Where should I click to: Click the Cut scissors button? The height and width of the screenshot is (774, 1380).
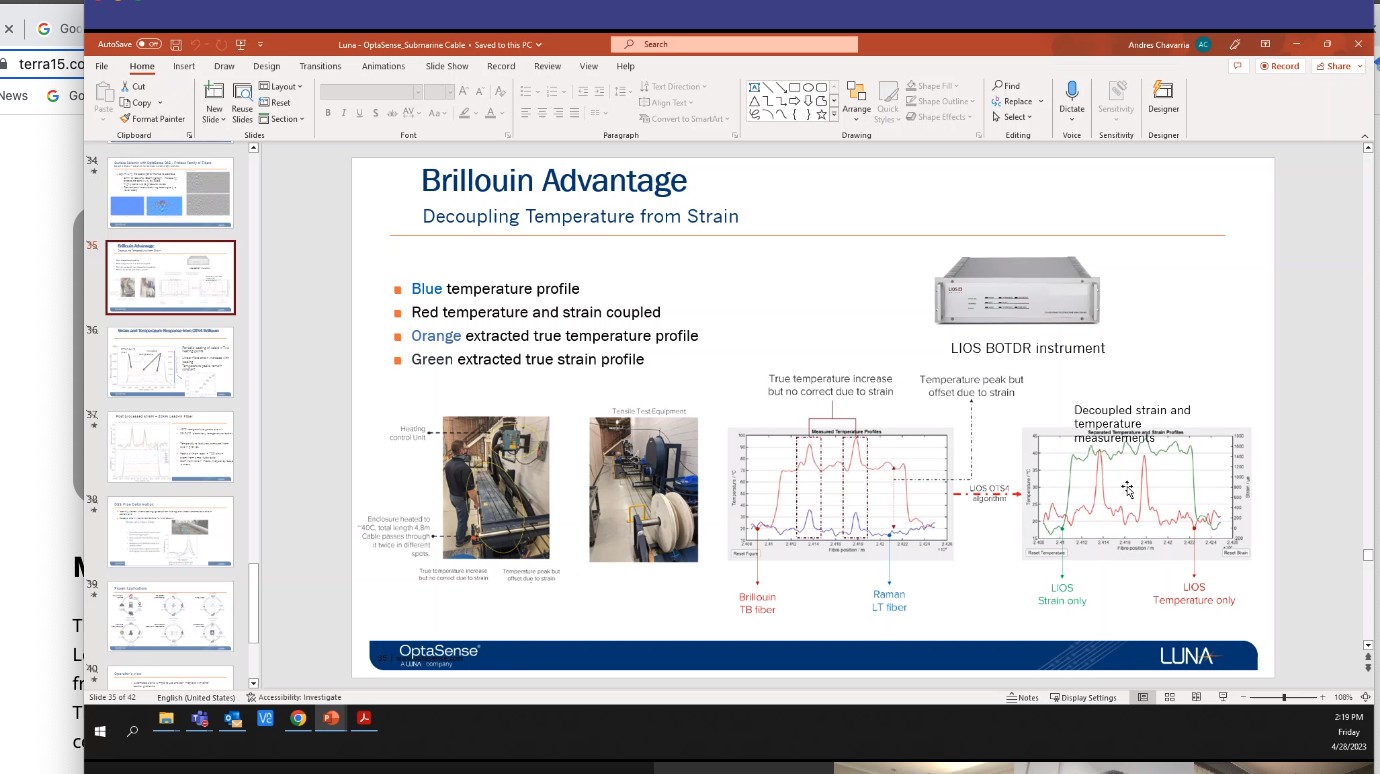click(x=132, y=87)
